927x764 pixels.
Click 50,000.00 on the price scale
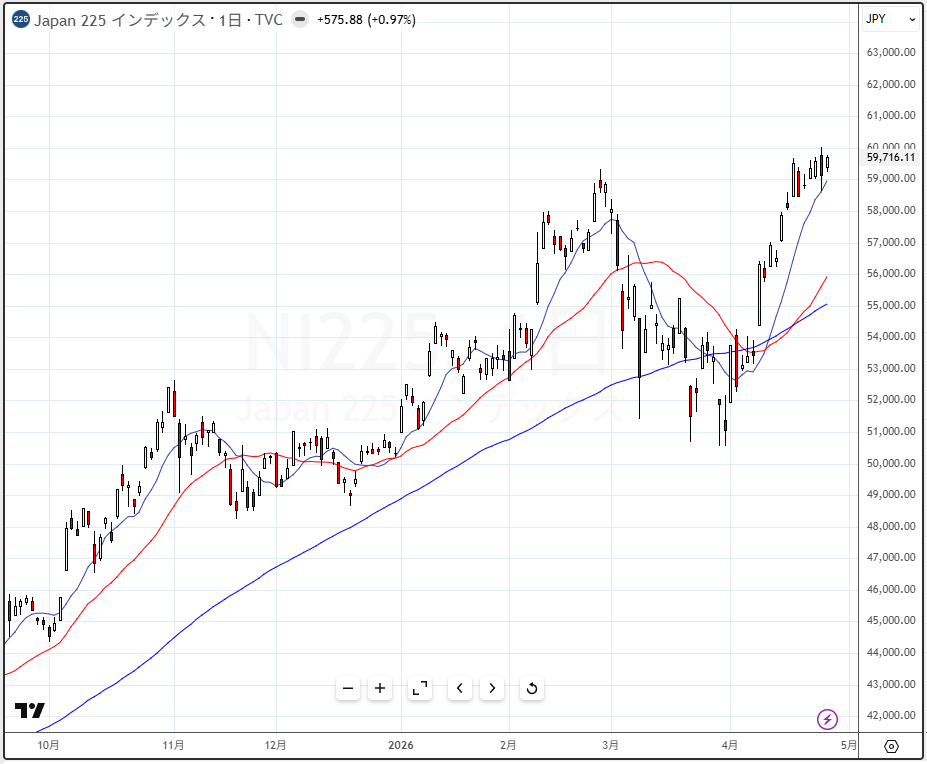[x=890, y=463]
